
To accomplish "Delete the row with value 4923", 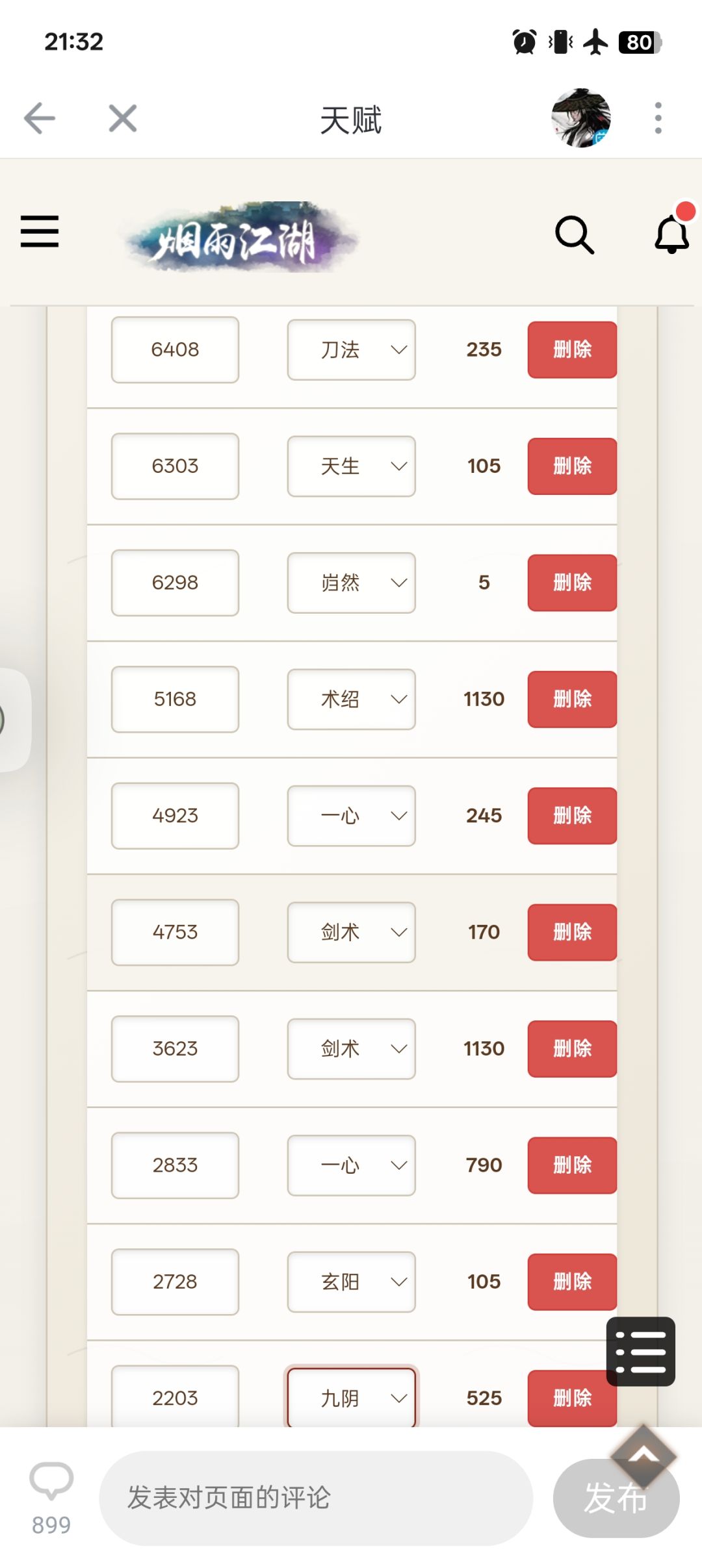I will (572, 816).
